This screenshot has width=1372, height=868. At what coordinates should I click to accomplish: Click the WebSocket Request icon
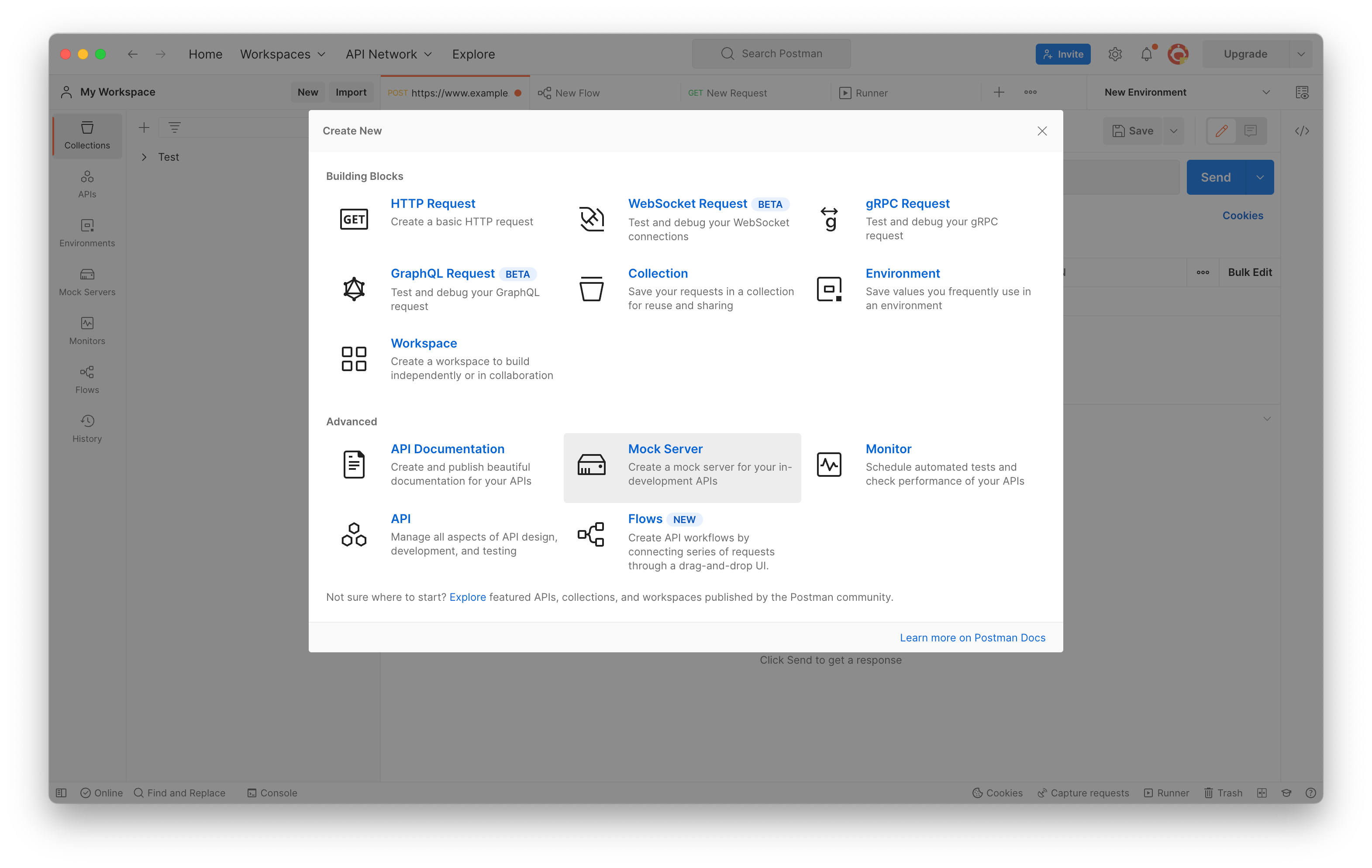click(x=591, y=219)
